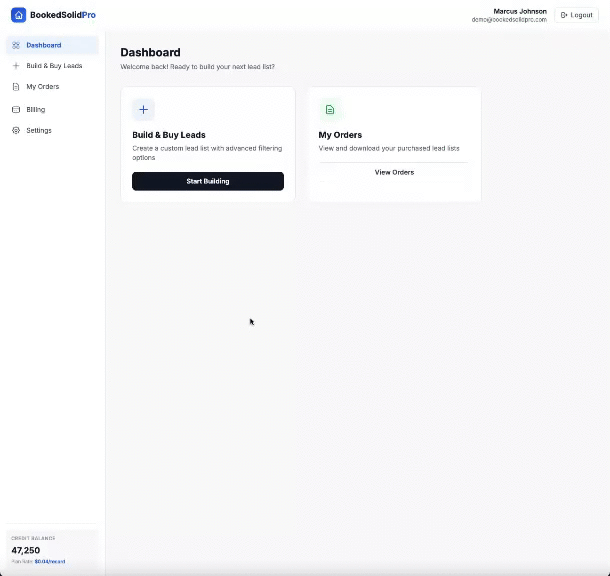Click the My Orders card title

[340, 135]
